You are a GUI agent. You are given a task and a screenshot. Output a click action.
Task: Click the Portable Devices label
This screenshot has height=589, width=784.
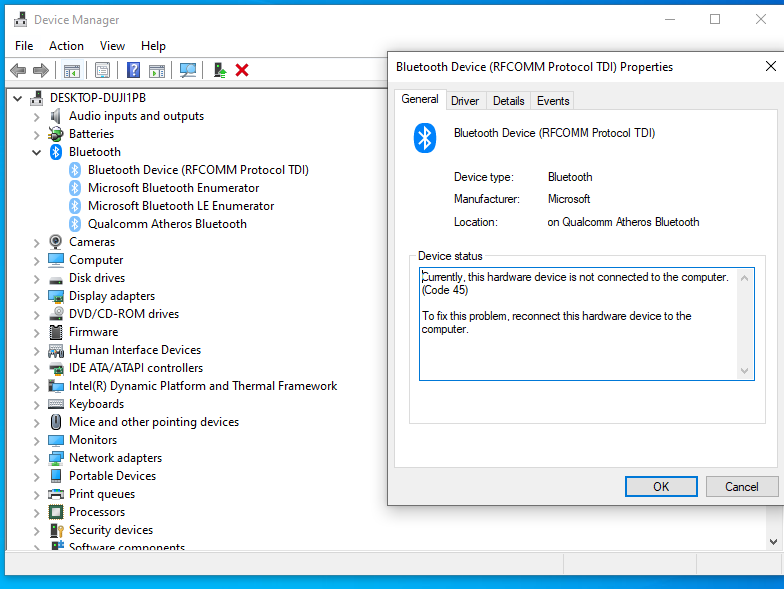[x=112, y=476]
